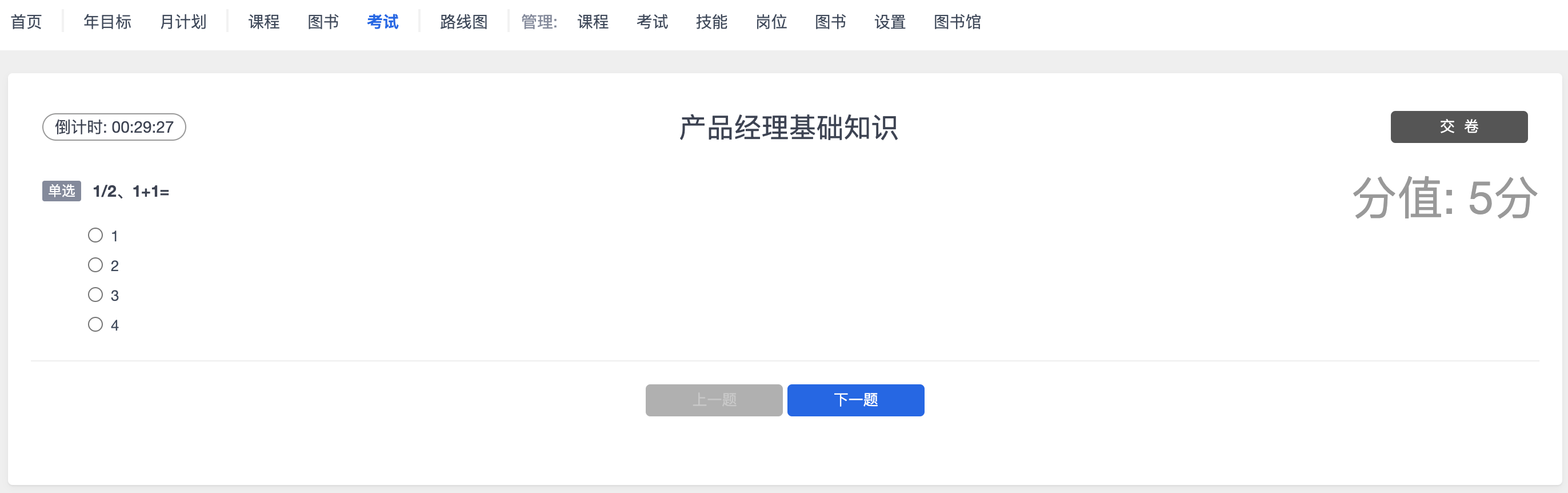Screen dimensions: 1568x493
Task: Click the exam title 产品经理基础知识
Action: [789, 128]
